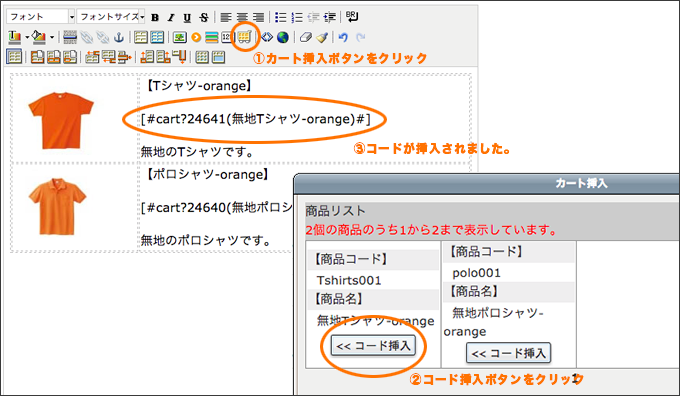This screenshot has height=396, width=680.
Task: Click the globe icon in toolbar
Action: (x=283, y=37)
